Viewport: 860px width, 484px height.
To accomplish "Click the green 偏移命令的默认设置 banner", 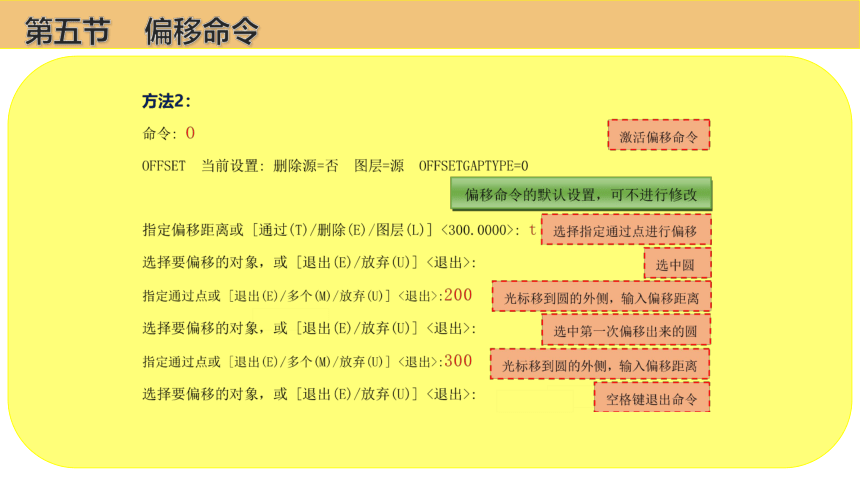I will click(x=581, y=194).
